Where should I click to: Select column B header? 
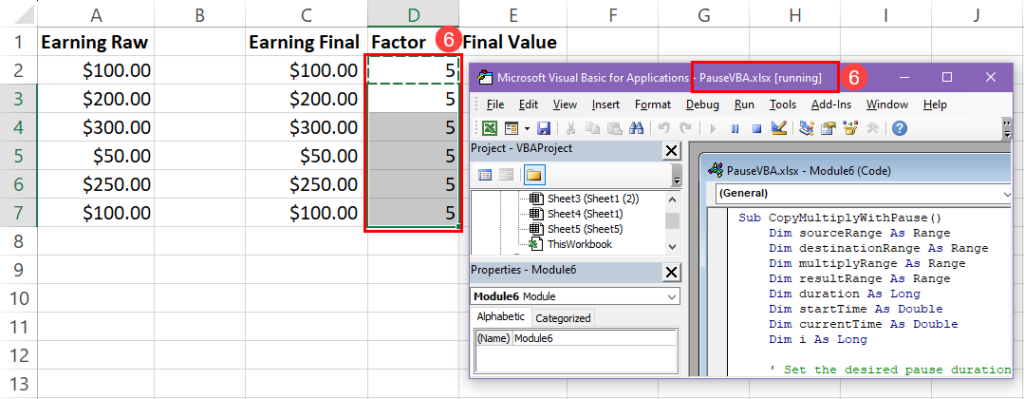[x=200, y=14]
